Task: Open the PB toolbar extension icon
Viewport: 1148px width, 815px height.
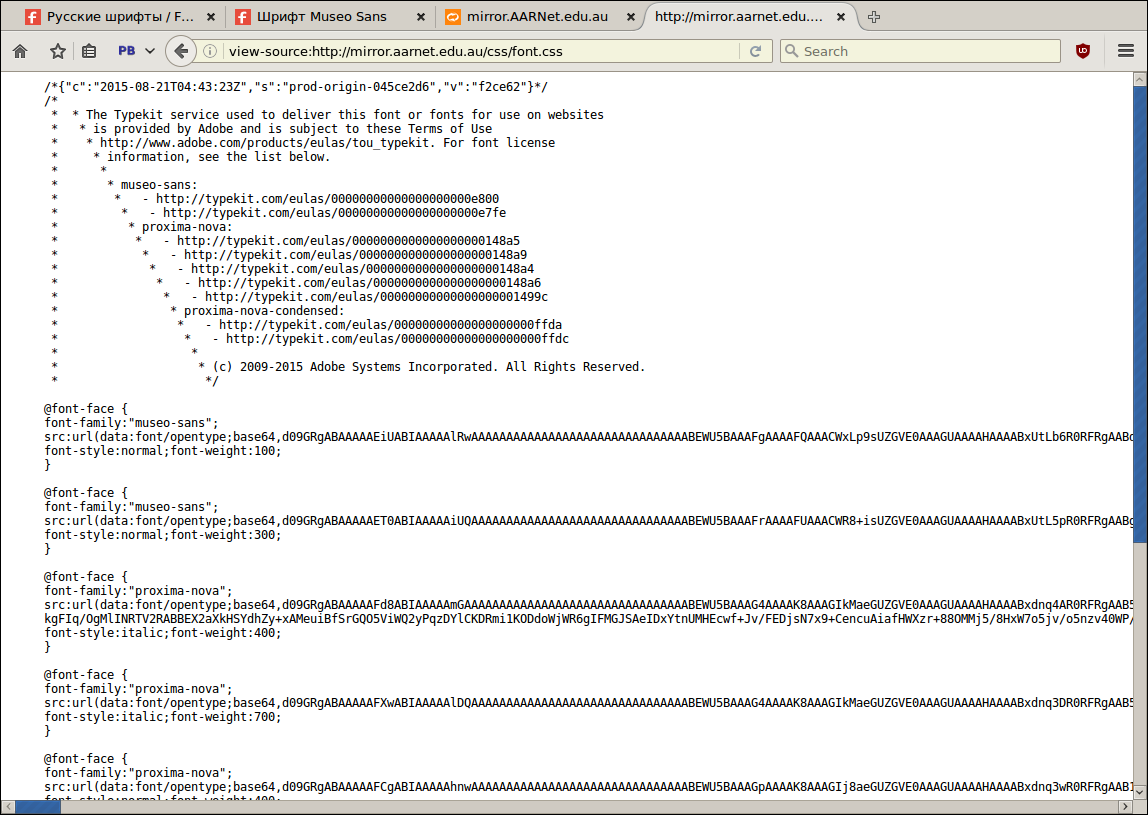Action: click(x=127, y=51)
